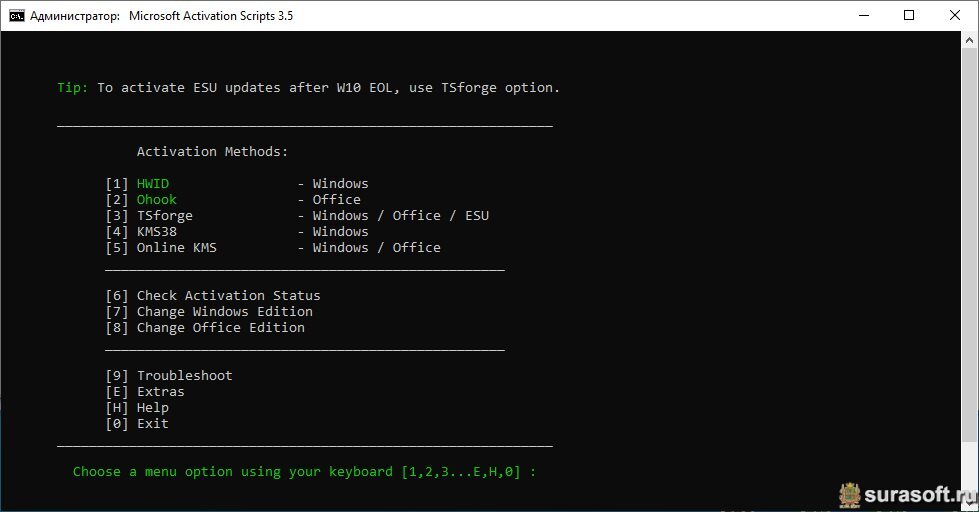Image resolution: width=979 pixels, height=512 pixels.
Task: Click the Help menu entry
Action: pos(152,408)
